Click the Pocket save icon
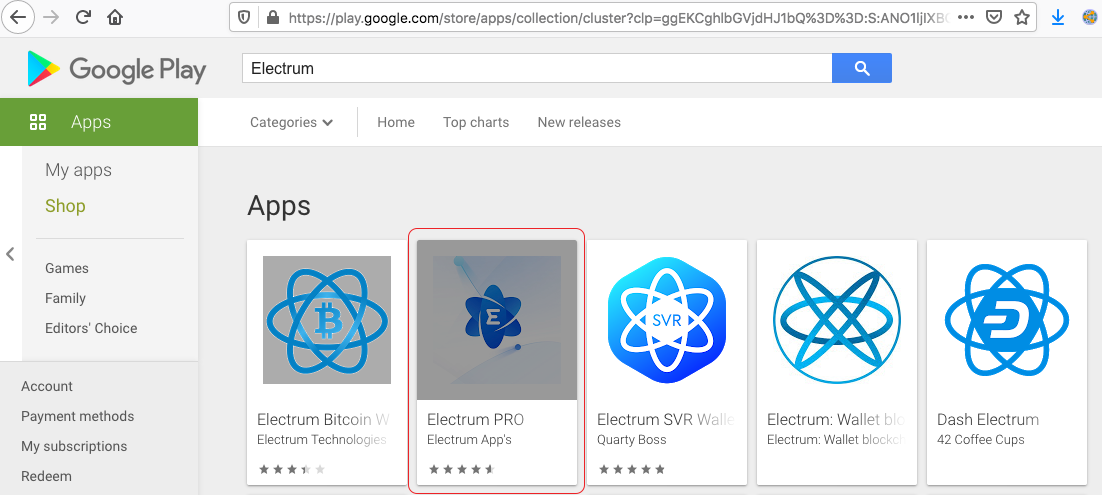The height and width of the screenshot is (495, 1102). click(994, 18)
